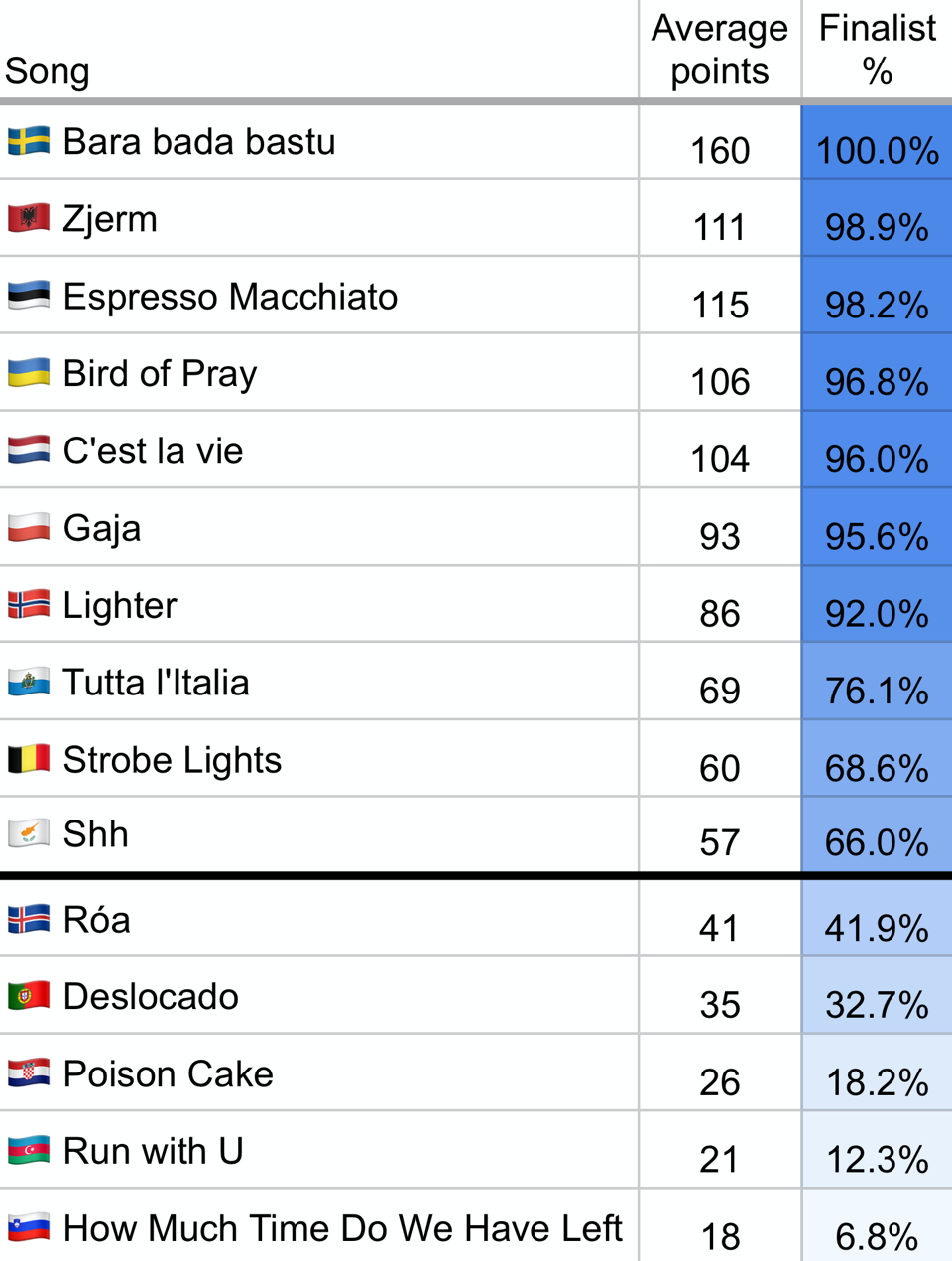Select the San Marino flag by Tutta l'Italia
Image resolution: width=952 pixels, height=1261 pixels.
click(29, 683)
